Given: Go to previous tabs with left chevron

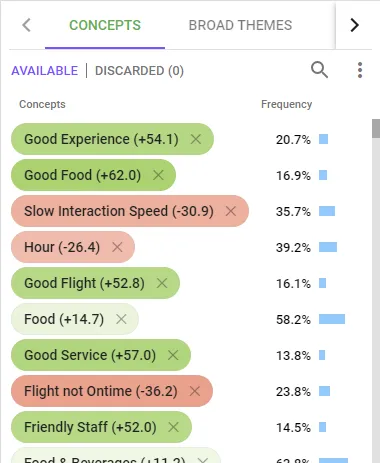Looking at the screenshot, I should [26, 25].
